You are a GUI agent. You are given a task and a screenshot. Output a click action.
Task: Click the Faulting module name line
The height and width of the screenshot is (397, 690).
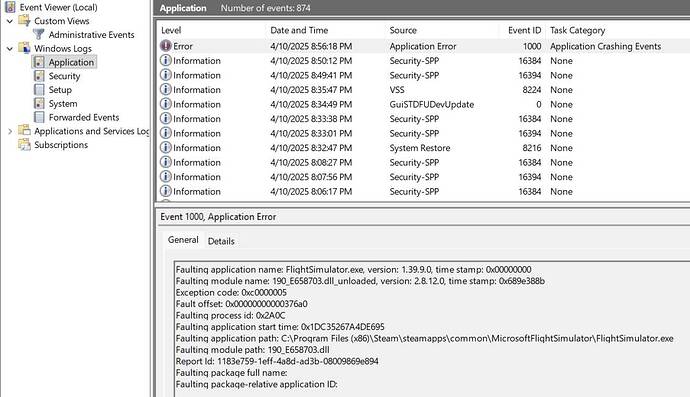click(x=360, y=281)
